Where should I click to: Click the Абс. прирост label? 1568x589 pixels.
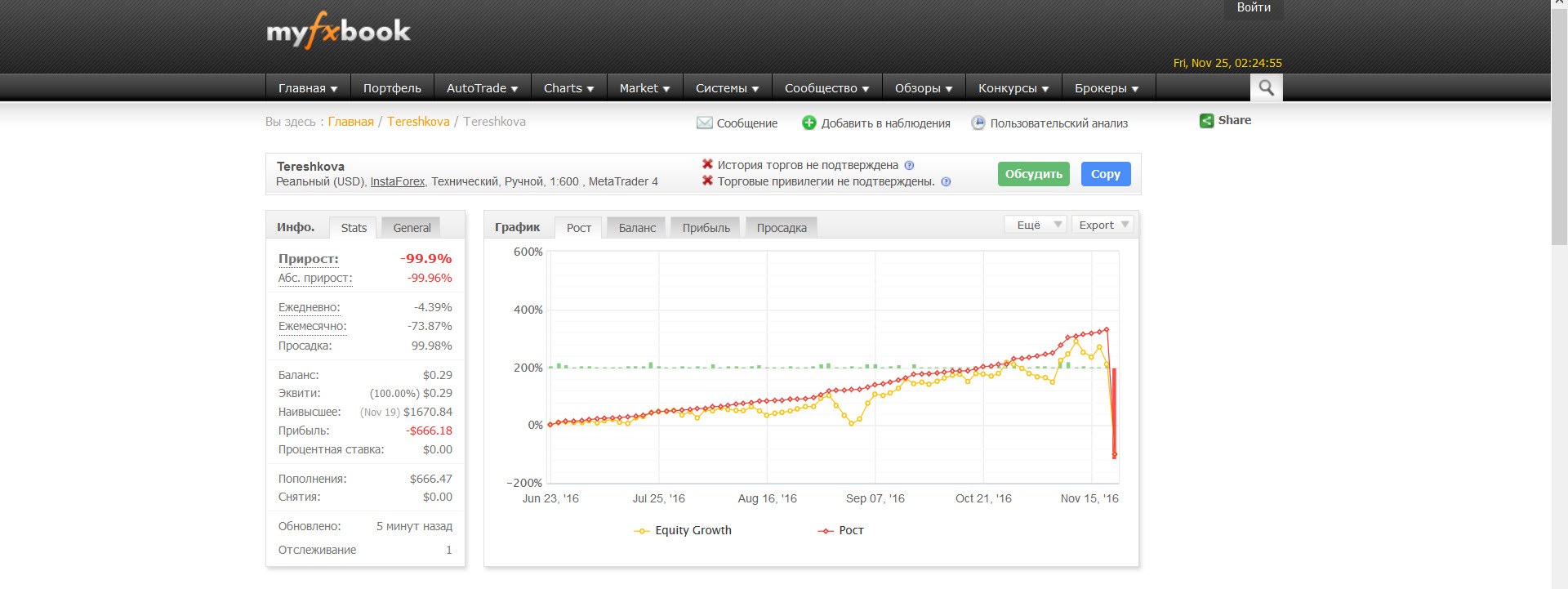click(x=315, y=278)
